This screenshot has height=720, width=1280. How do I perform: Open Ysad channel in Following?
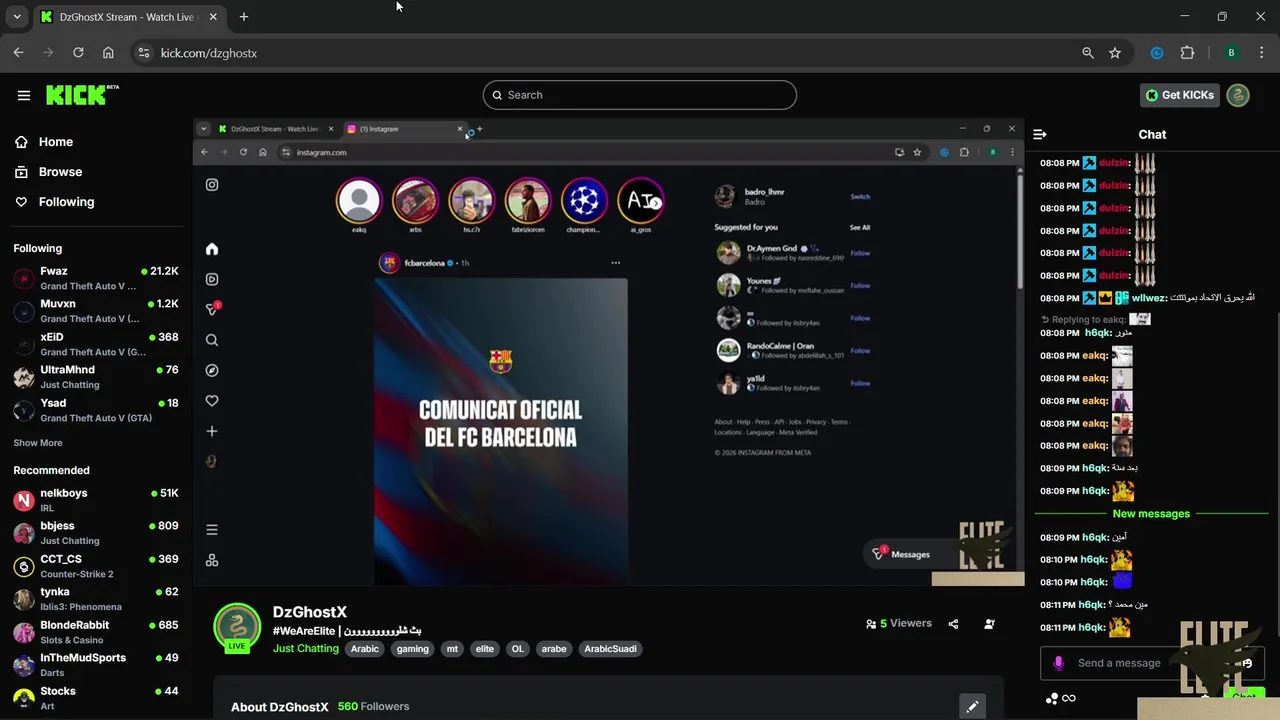97,410
